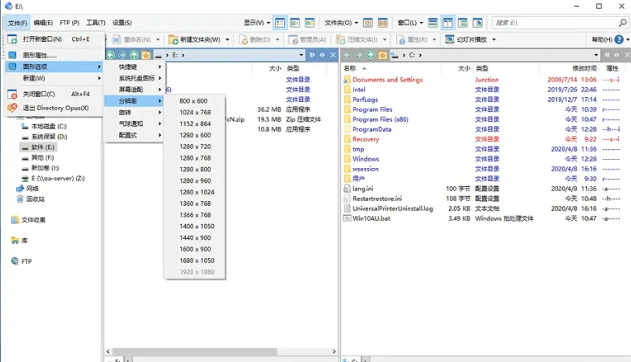This screenshot has width=631, height=362.
Task: Click the 幻灯片播放 button
Action: (x=466, y=39)
